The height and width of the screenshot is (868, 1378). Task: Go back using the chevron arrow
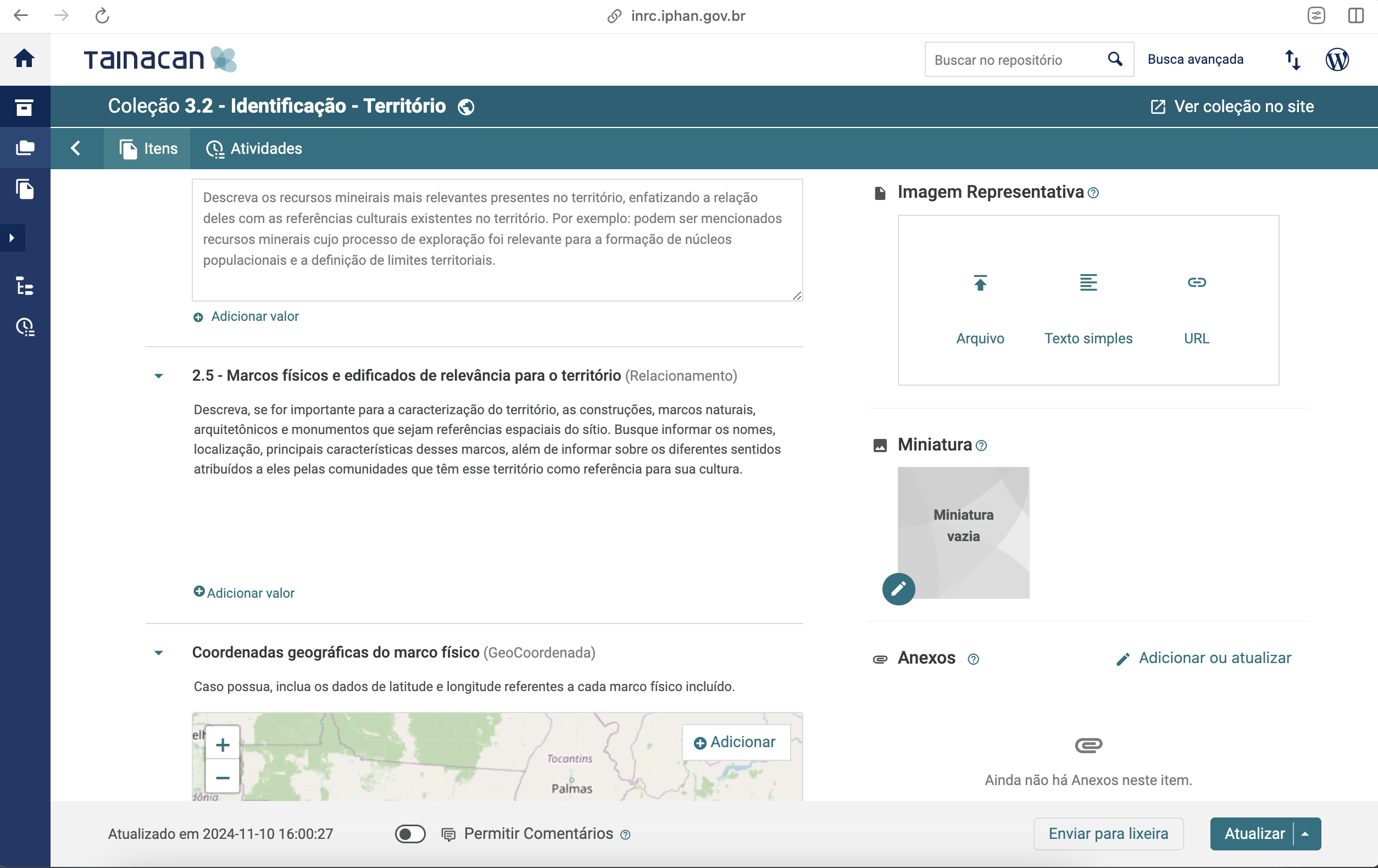pyautogui.click(x=75, y=148)
